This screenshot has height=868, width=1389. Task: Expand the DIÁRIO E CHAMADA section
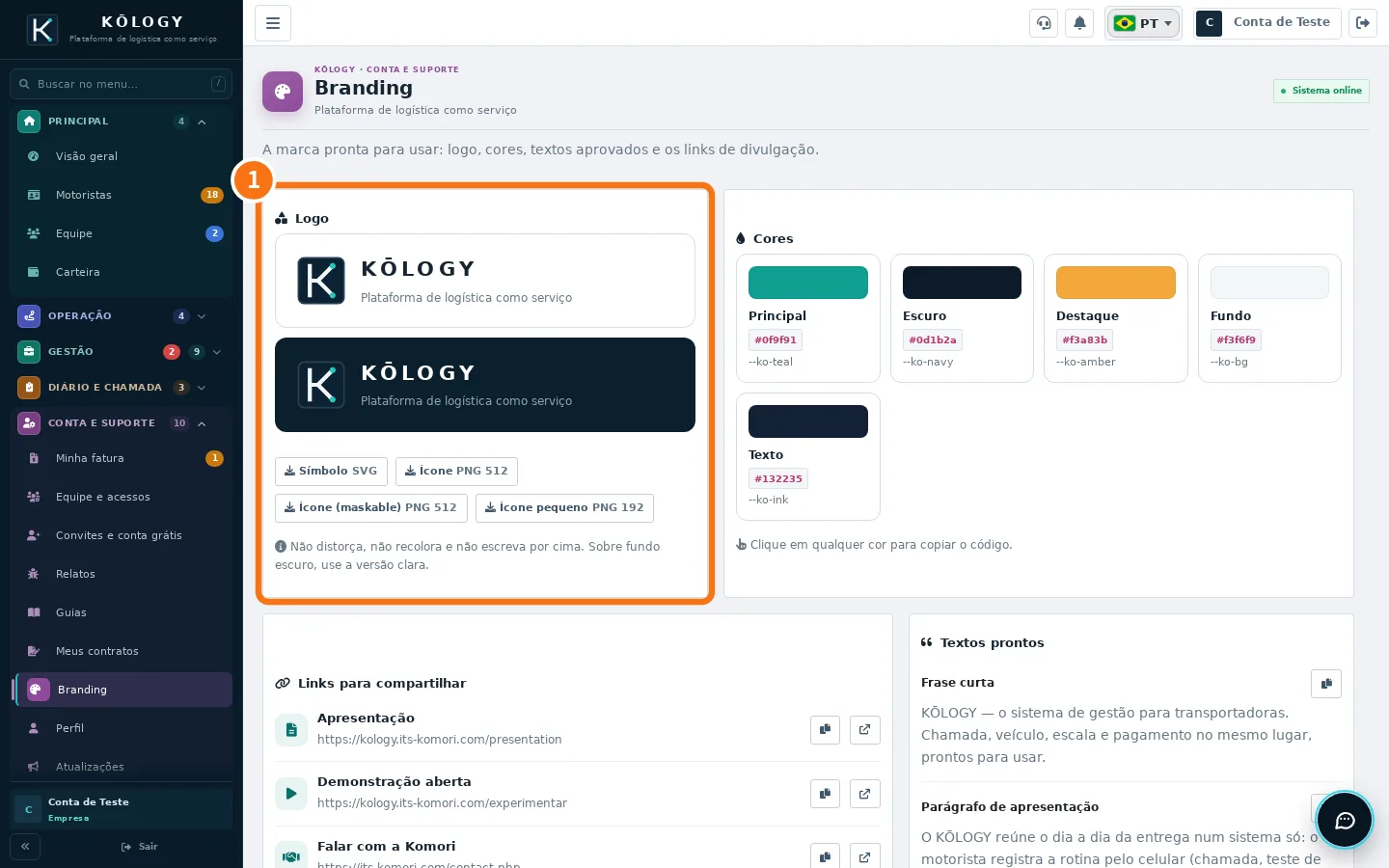[x=122, y=388]
